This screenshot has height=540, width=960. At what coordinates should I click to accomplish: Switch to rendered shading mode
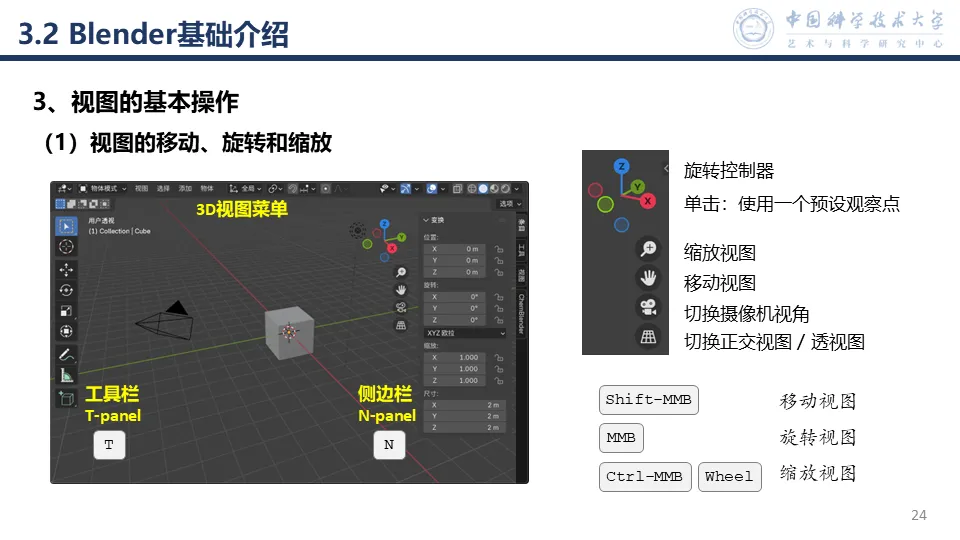[x=505, y=189]
